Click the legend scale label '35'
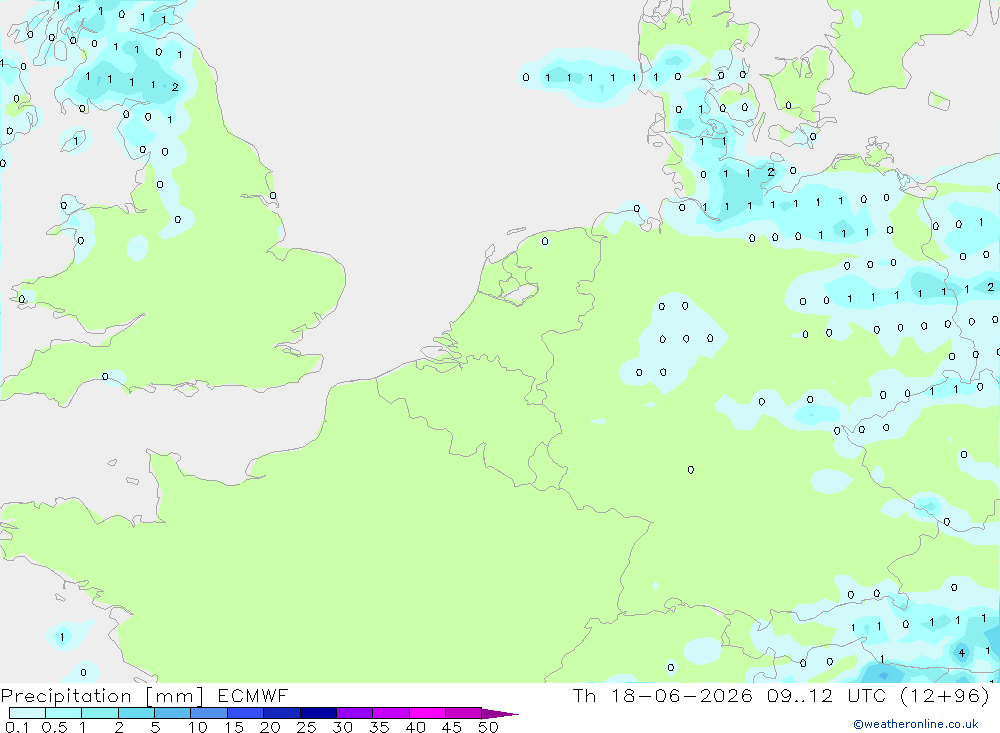This screenshot has height=733, width=1000. pyautogui.click(x=379, y=727)
